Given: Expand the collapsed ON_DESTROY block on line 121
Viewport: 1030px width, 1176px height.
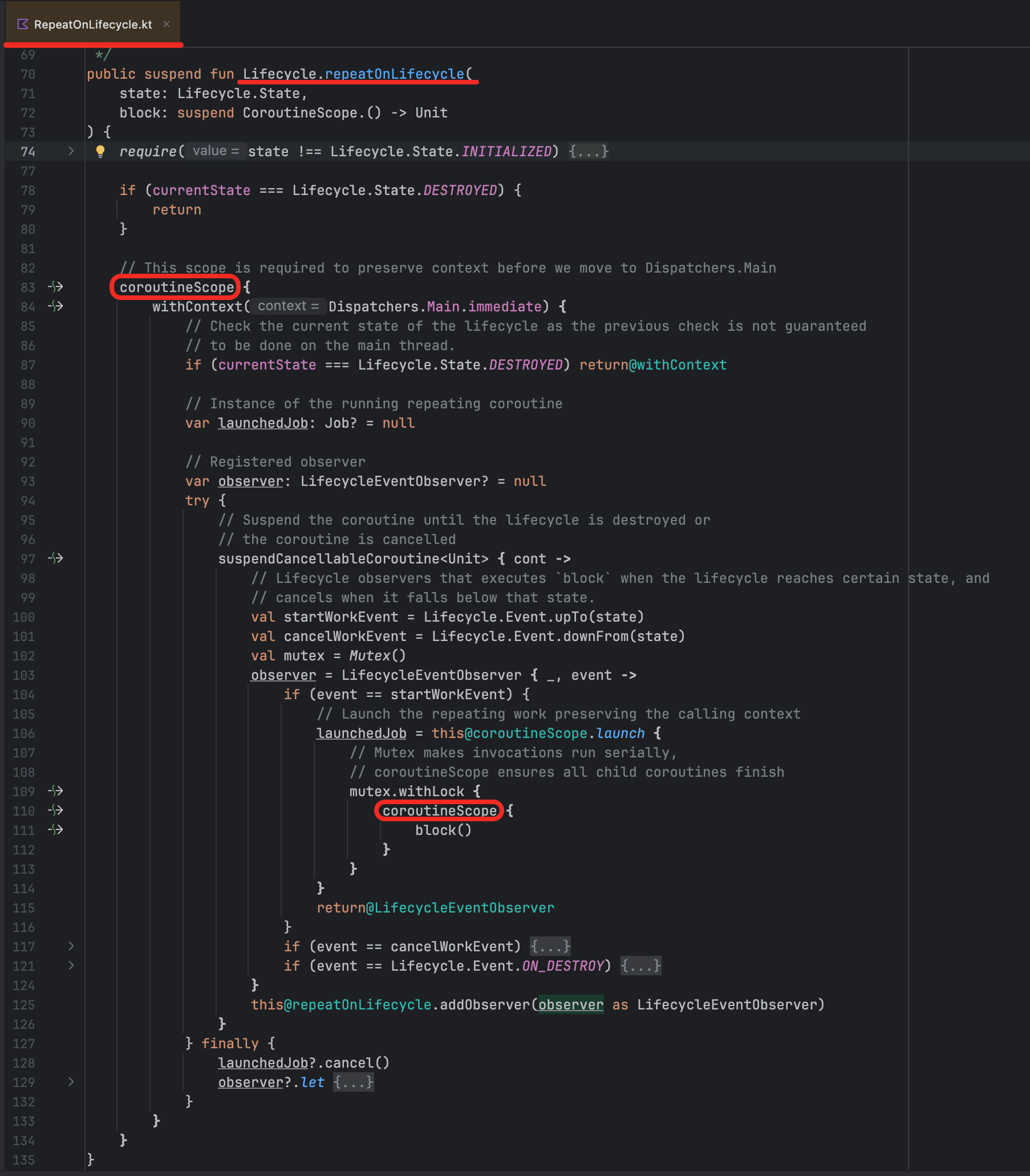Looking at the screenshot, I should coord(71,966).
